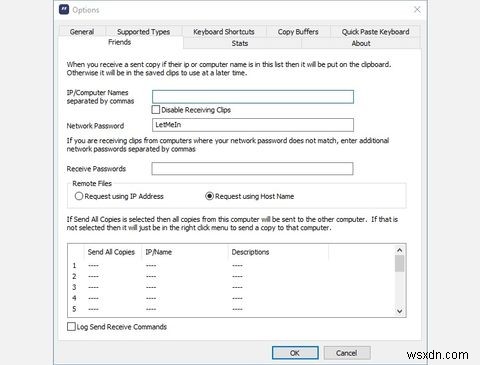Viewport: 480px width, 365px height.
Task: Switch to Copy Buffers tab
Action: [x=298, y=32]
